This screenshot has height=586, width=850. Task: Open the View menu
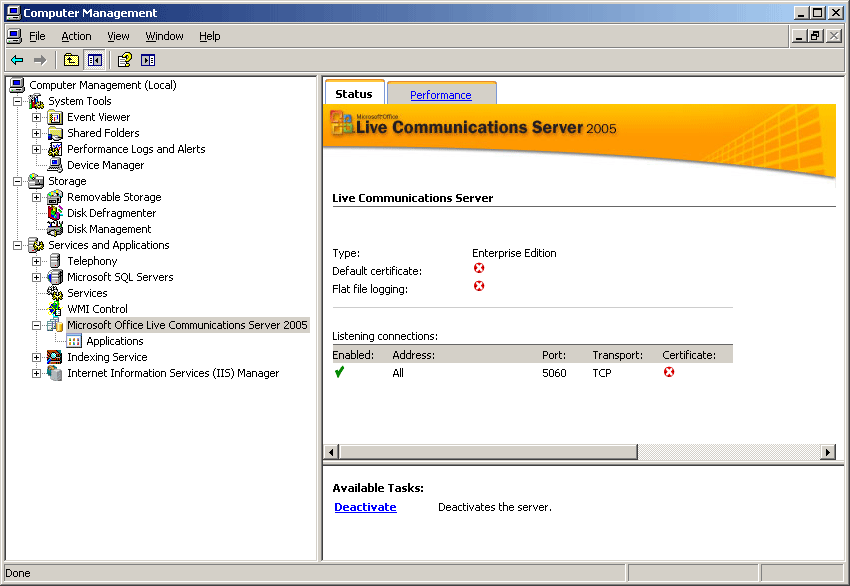pyautogui.click(x=118, y=36)
